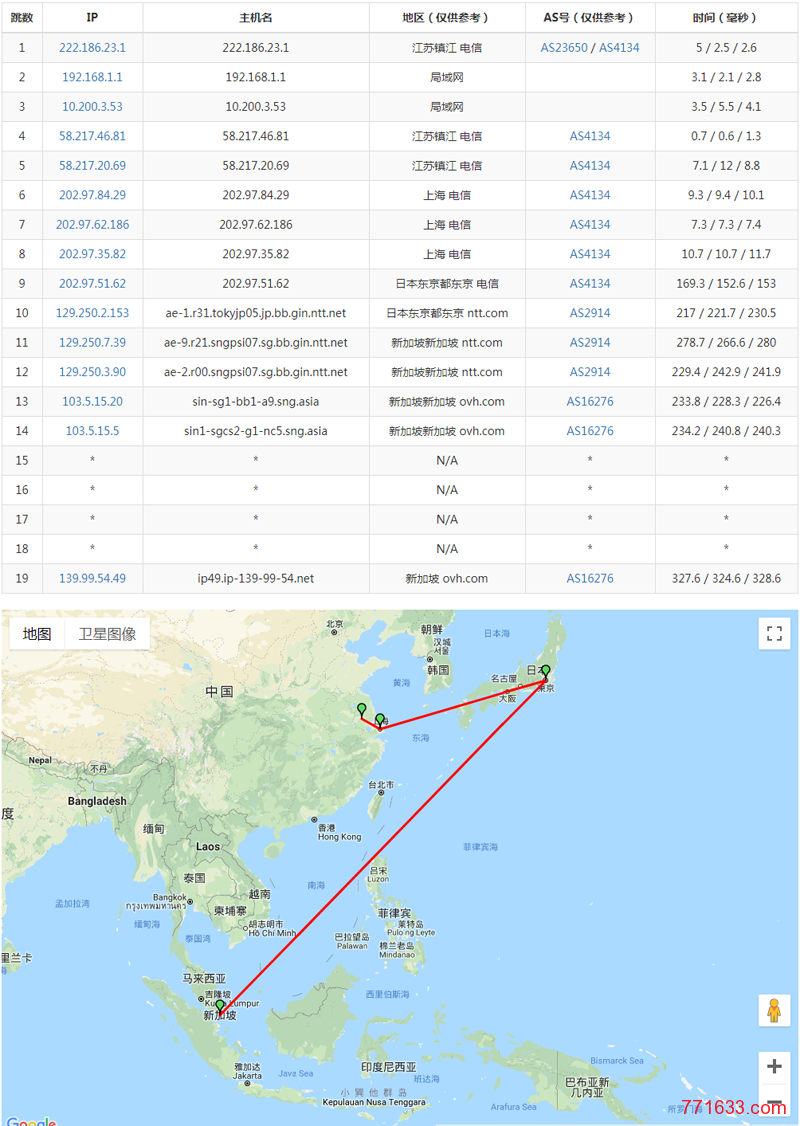Open the AS4134 link for 58.217.46.81
The width and height of the screenshot is (800, 1126).
click(590, 136)
